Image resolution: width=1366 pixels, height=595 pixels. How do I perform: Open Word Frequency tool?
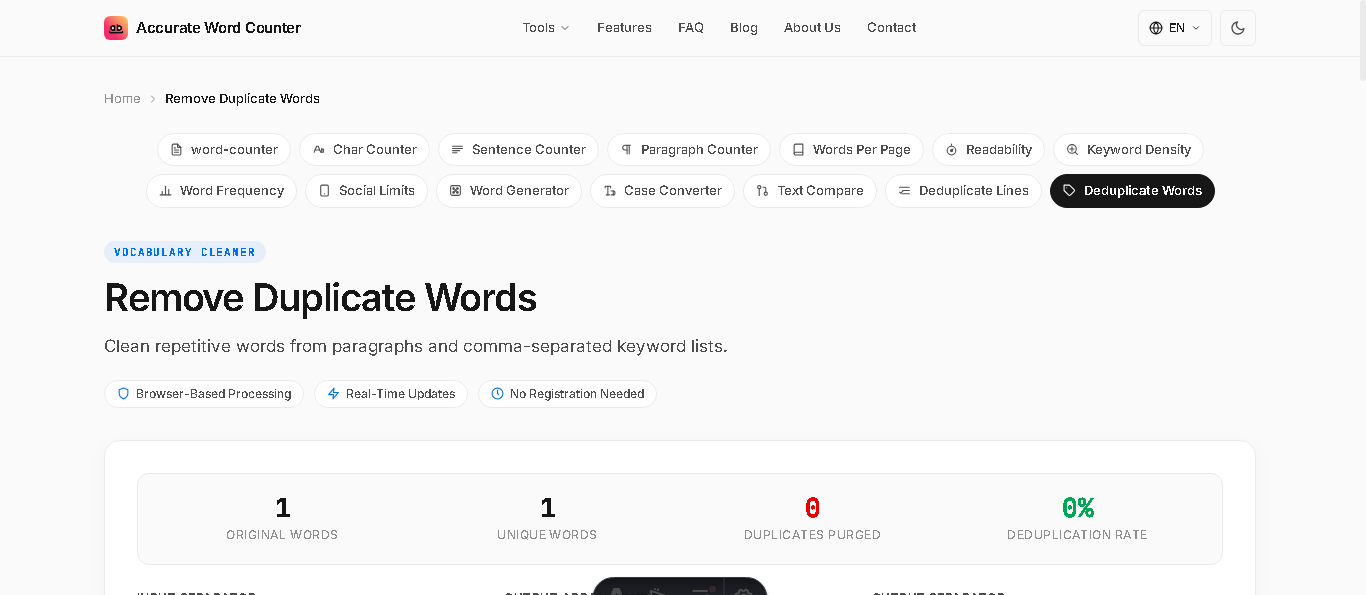[x=221, y=190]
